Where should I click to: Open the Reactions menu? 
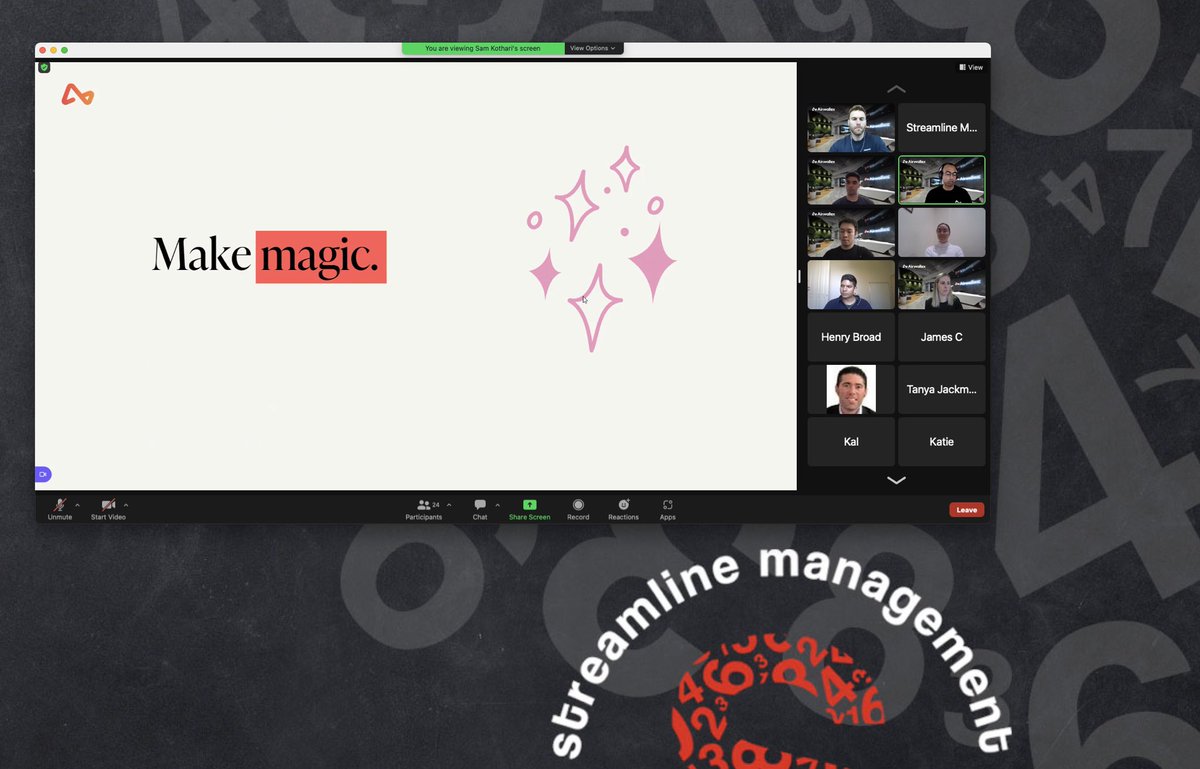coord(623,509)
